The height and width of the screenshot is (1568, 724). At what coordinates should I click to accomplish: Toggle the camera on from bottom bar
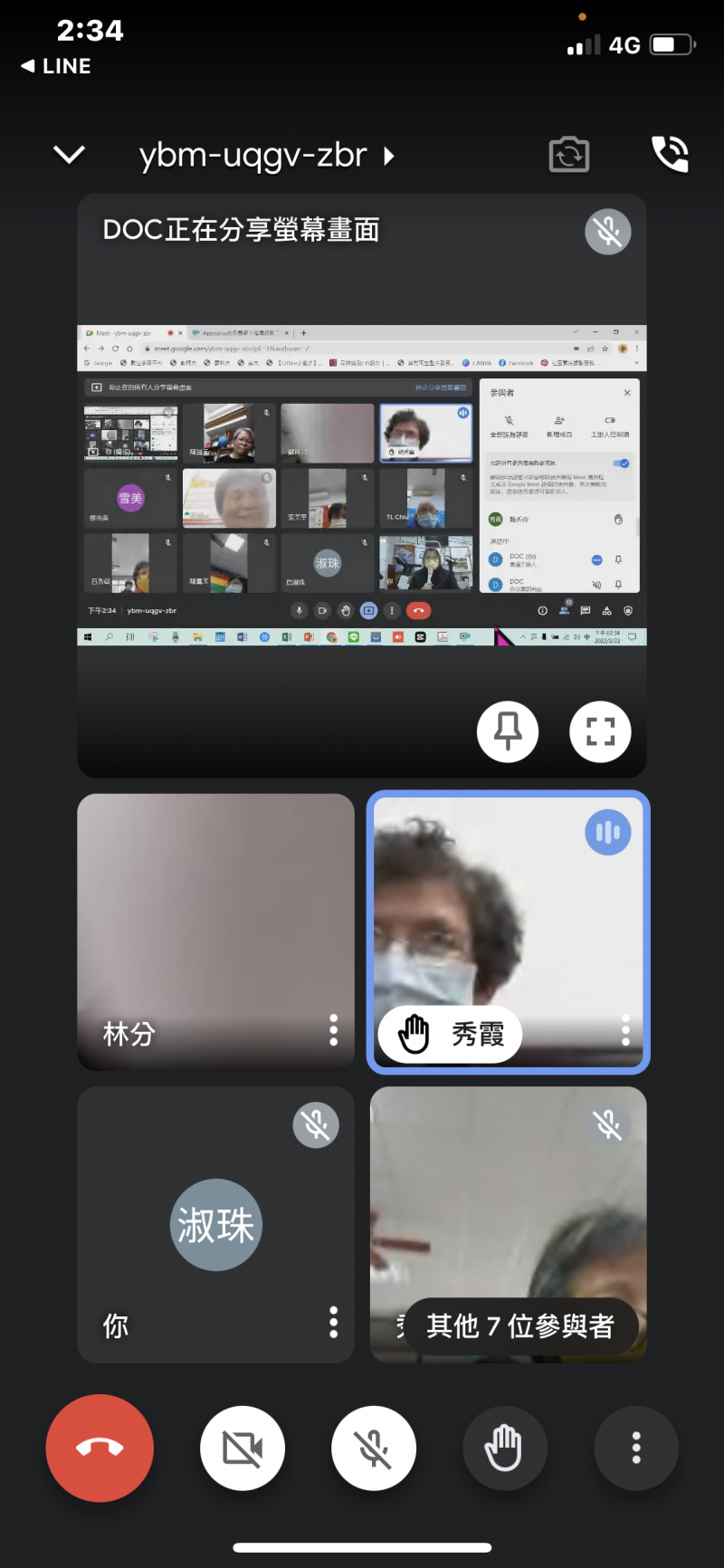pos(243,1448)
